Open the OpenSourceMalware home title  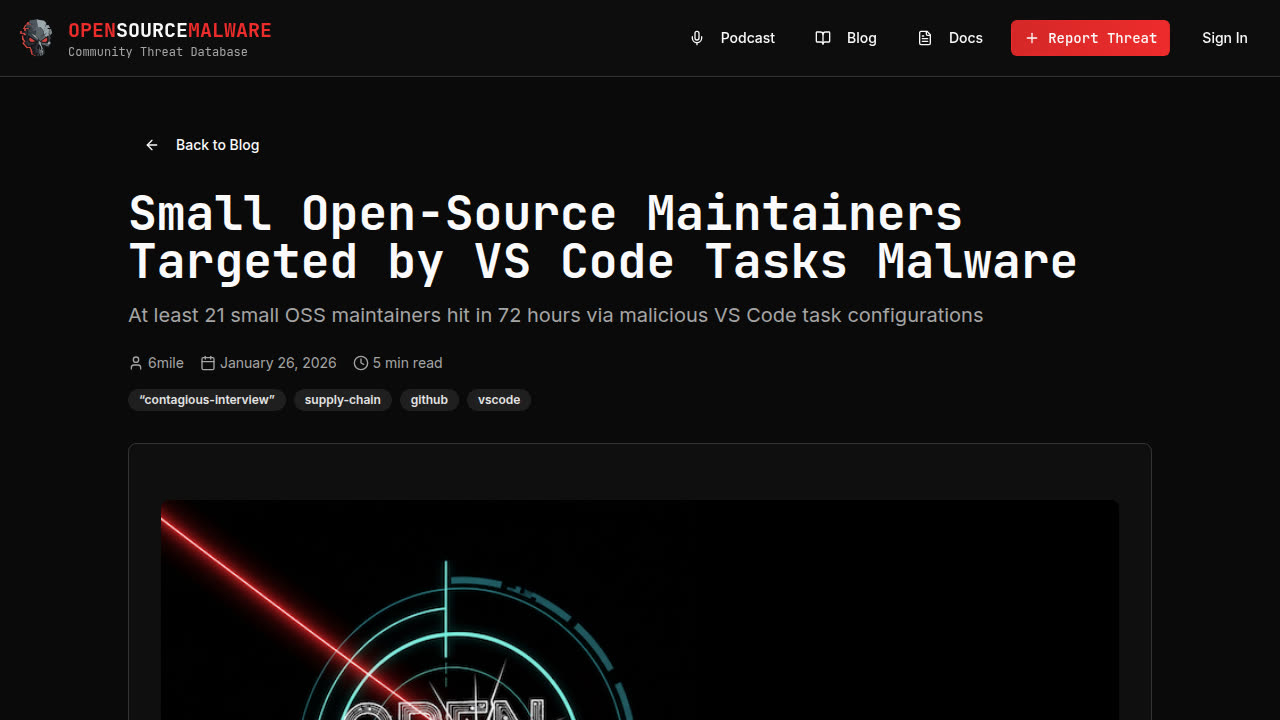(170, 30)
